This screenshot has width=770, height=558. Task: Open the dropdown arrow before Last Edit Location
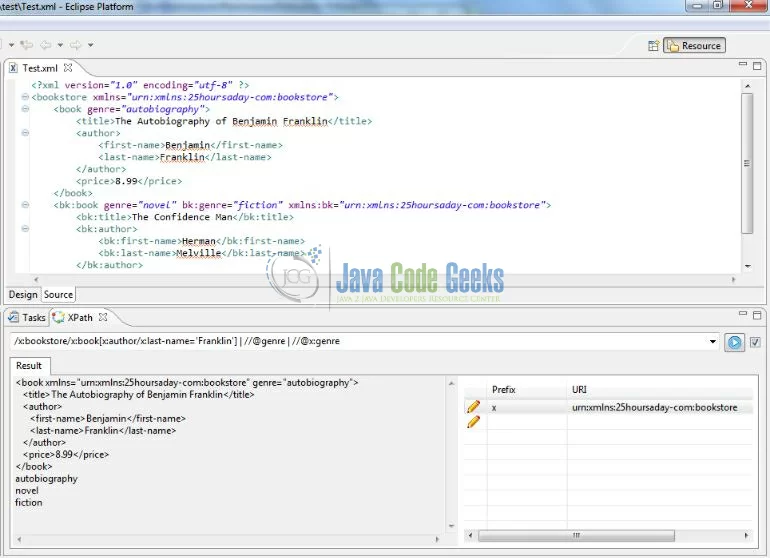pos(11,45)
